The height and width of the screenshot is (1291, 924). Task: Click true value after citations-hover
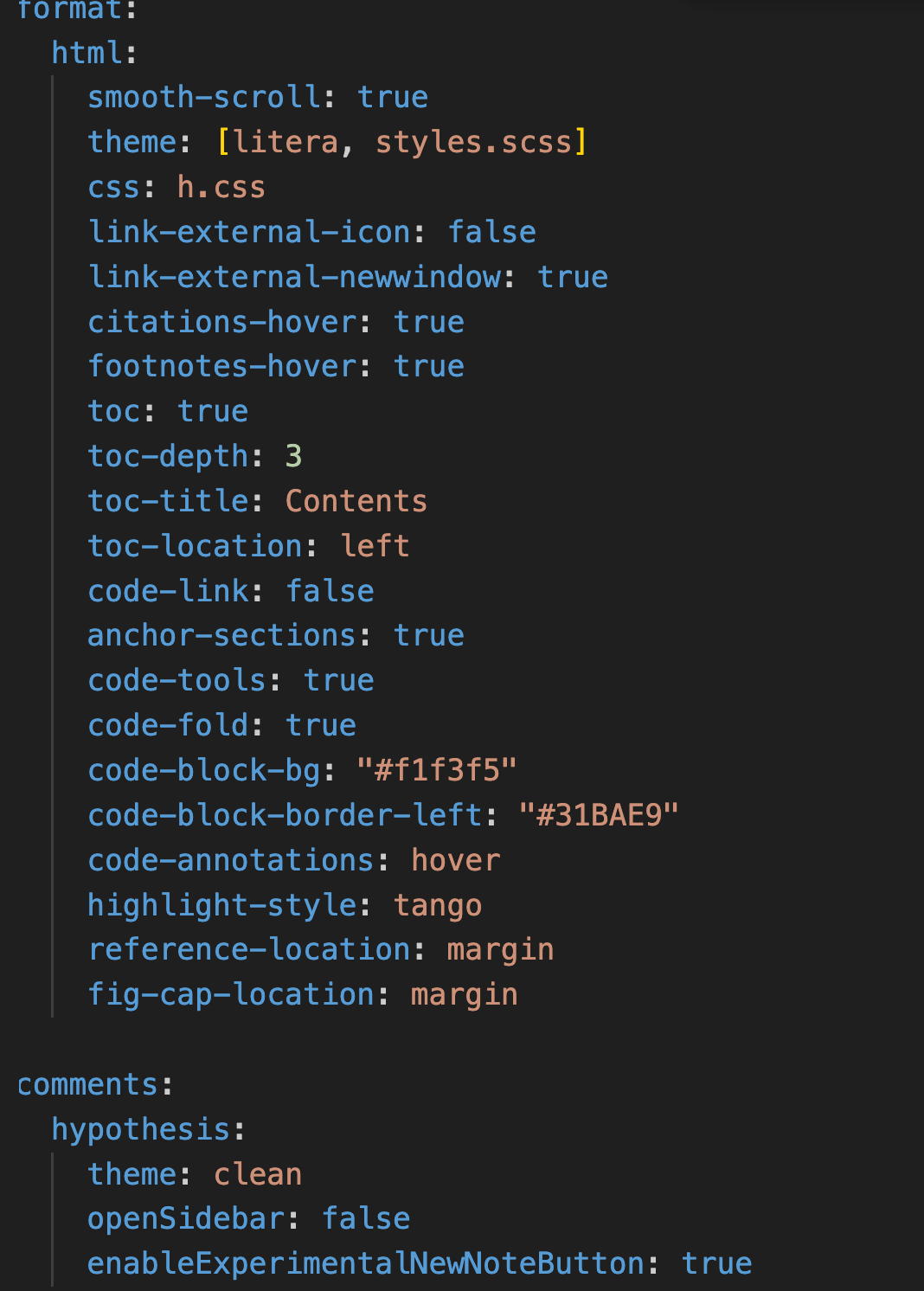coord(428,322)
